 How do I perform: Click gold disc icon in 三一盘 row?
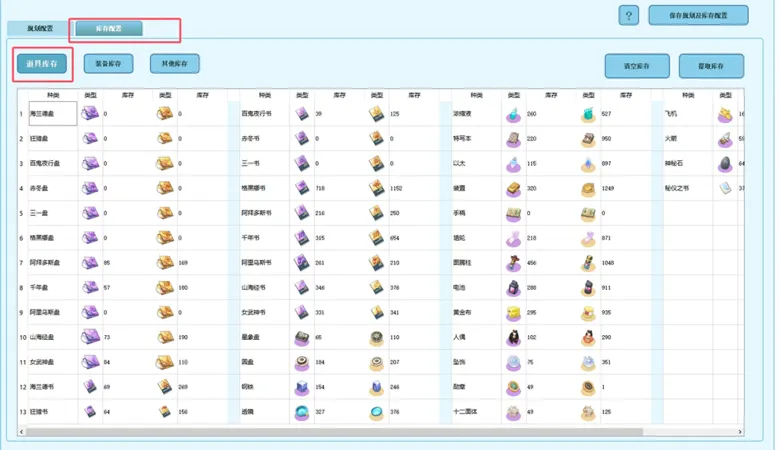(x=165, y=213)
